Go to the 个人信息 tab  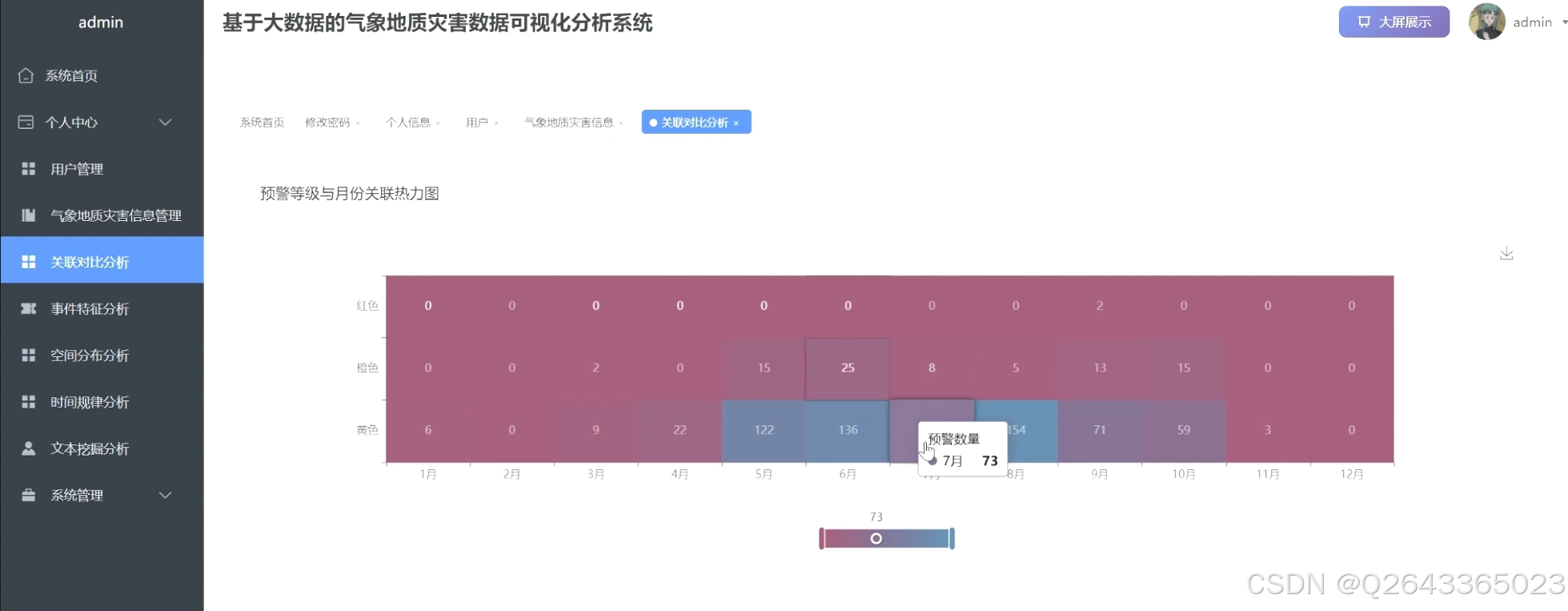tap(408, 123)
